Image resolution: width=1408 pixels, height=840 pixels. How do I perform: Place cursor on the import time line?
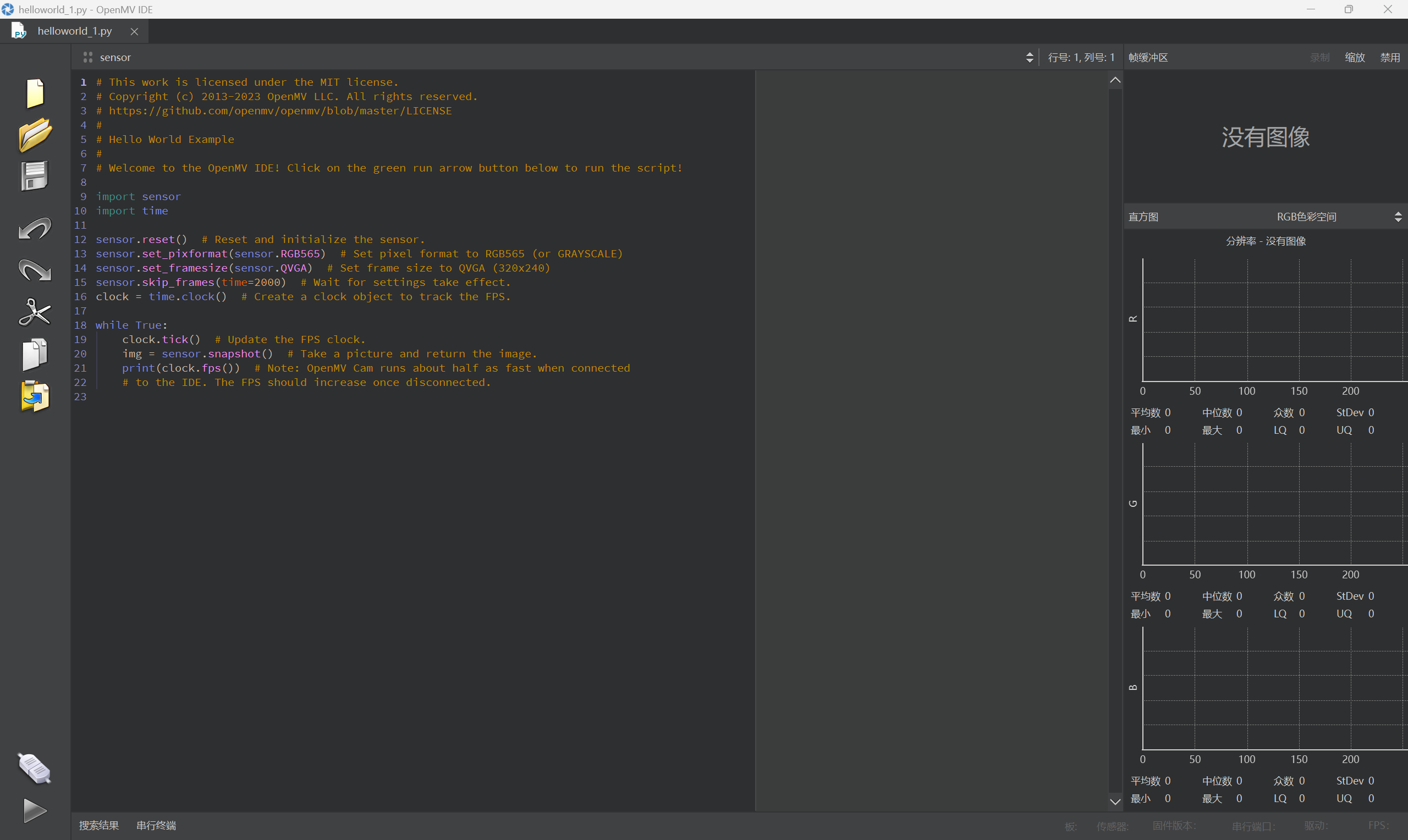(x=132, y=211)
